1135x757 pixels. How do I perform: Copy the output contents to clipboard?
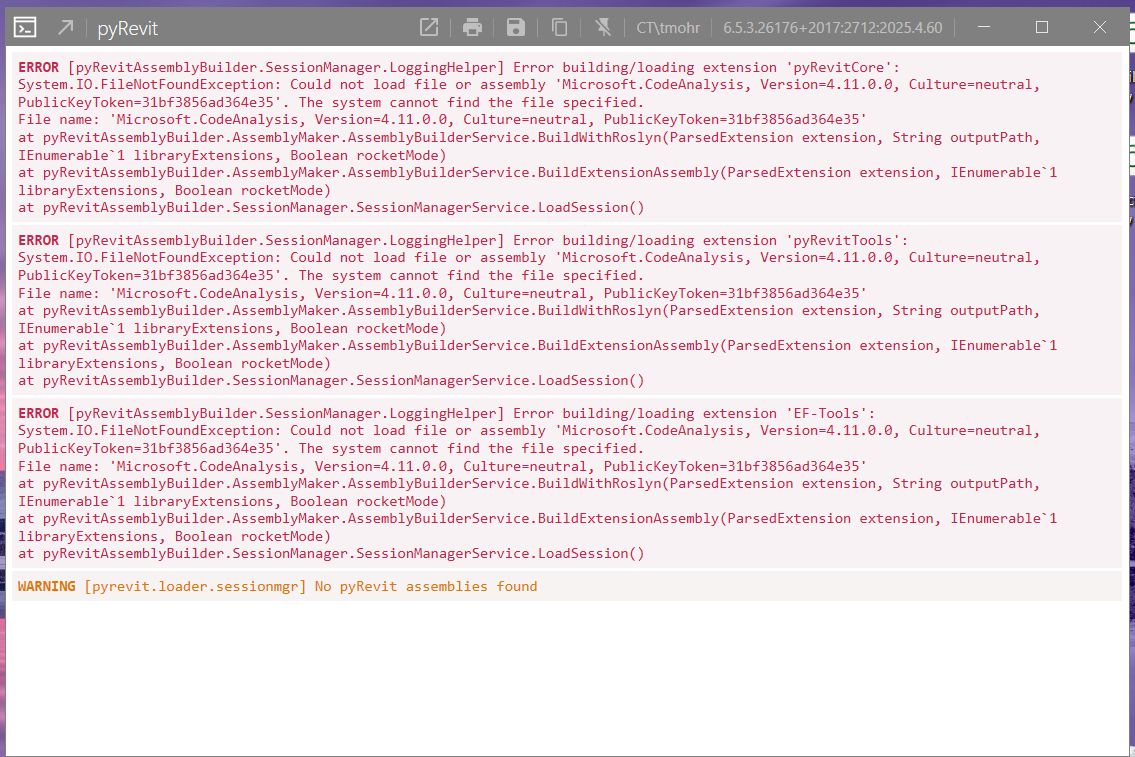559,28
